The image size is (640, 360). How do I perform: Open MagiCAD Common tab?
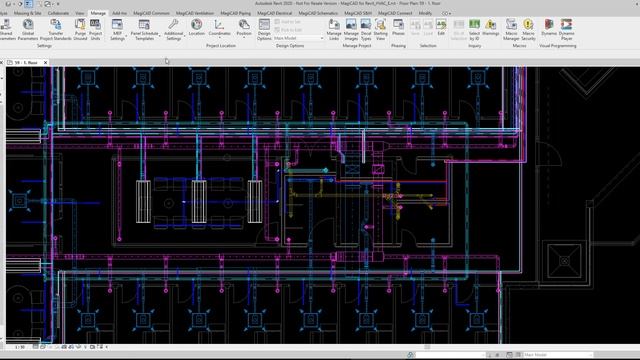[x=151, y=13]
